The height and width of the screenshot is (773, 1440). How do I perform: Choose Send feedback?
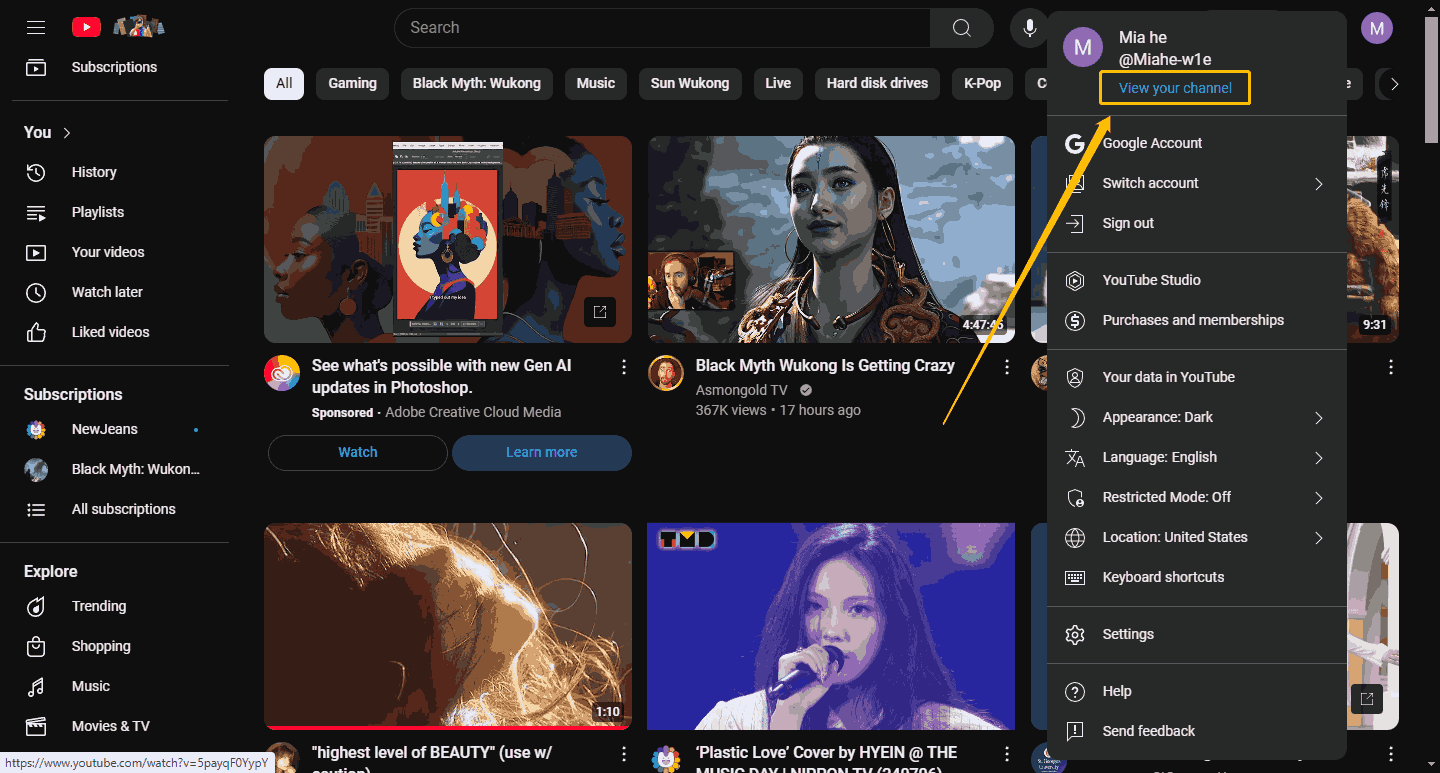pos(1197,731)
